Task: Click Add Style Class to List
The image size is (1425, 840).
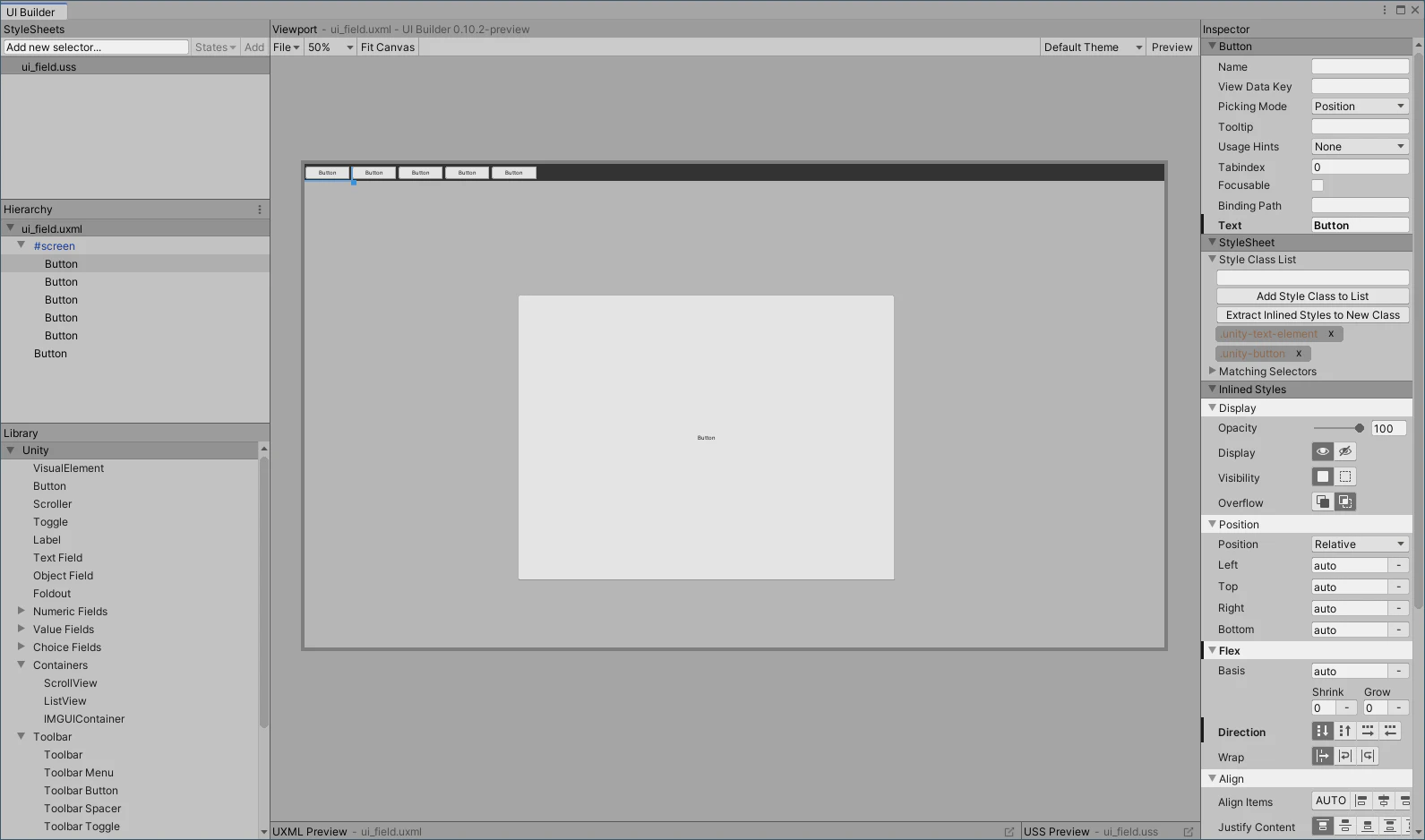Action: click(x=1312, y=296)
